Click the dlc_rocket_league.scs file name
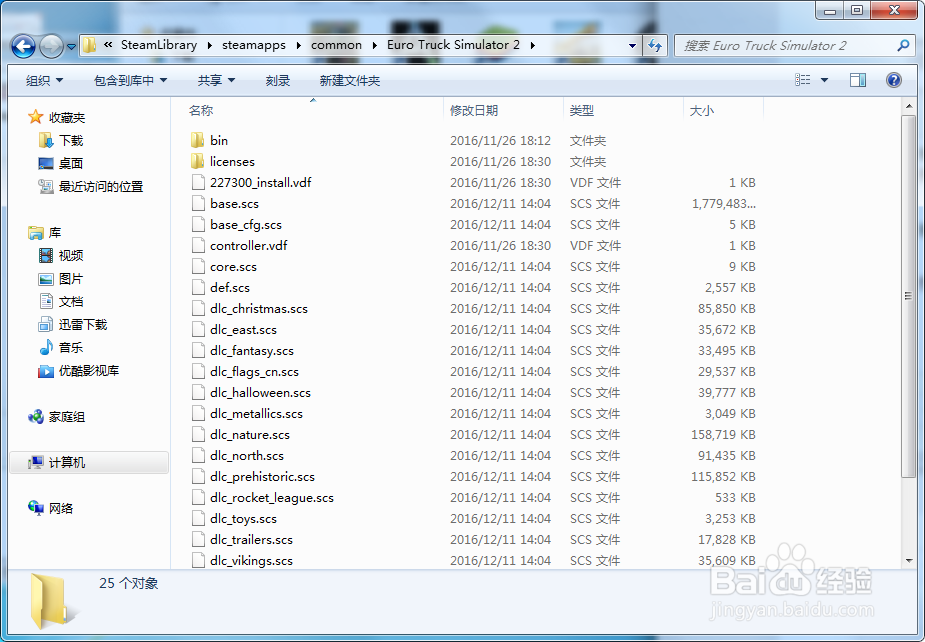The height and width of the screenshot is (642, 925). pos(271,498)
